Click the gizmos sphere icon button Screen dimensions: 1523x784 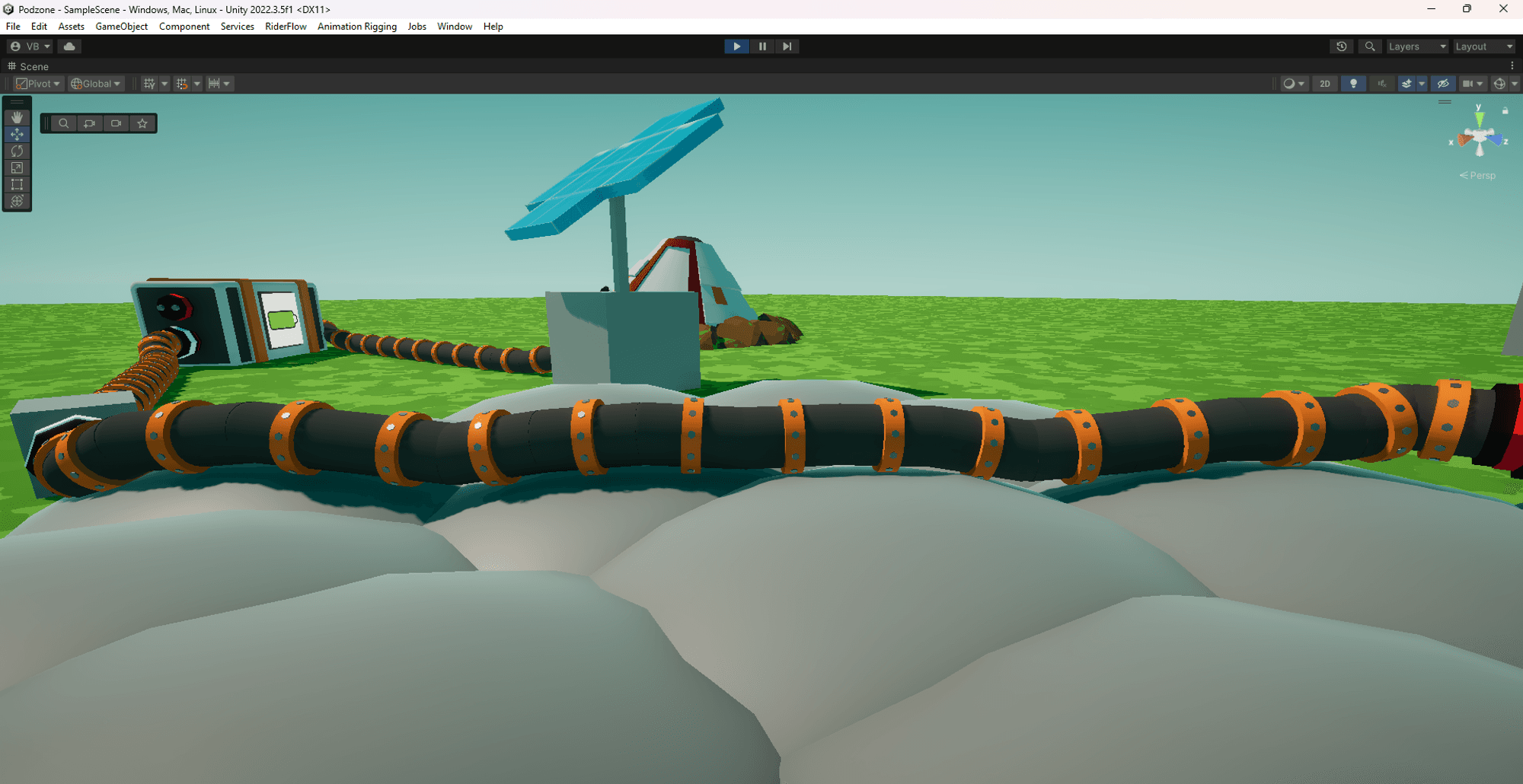click(x=1499, y=84)
